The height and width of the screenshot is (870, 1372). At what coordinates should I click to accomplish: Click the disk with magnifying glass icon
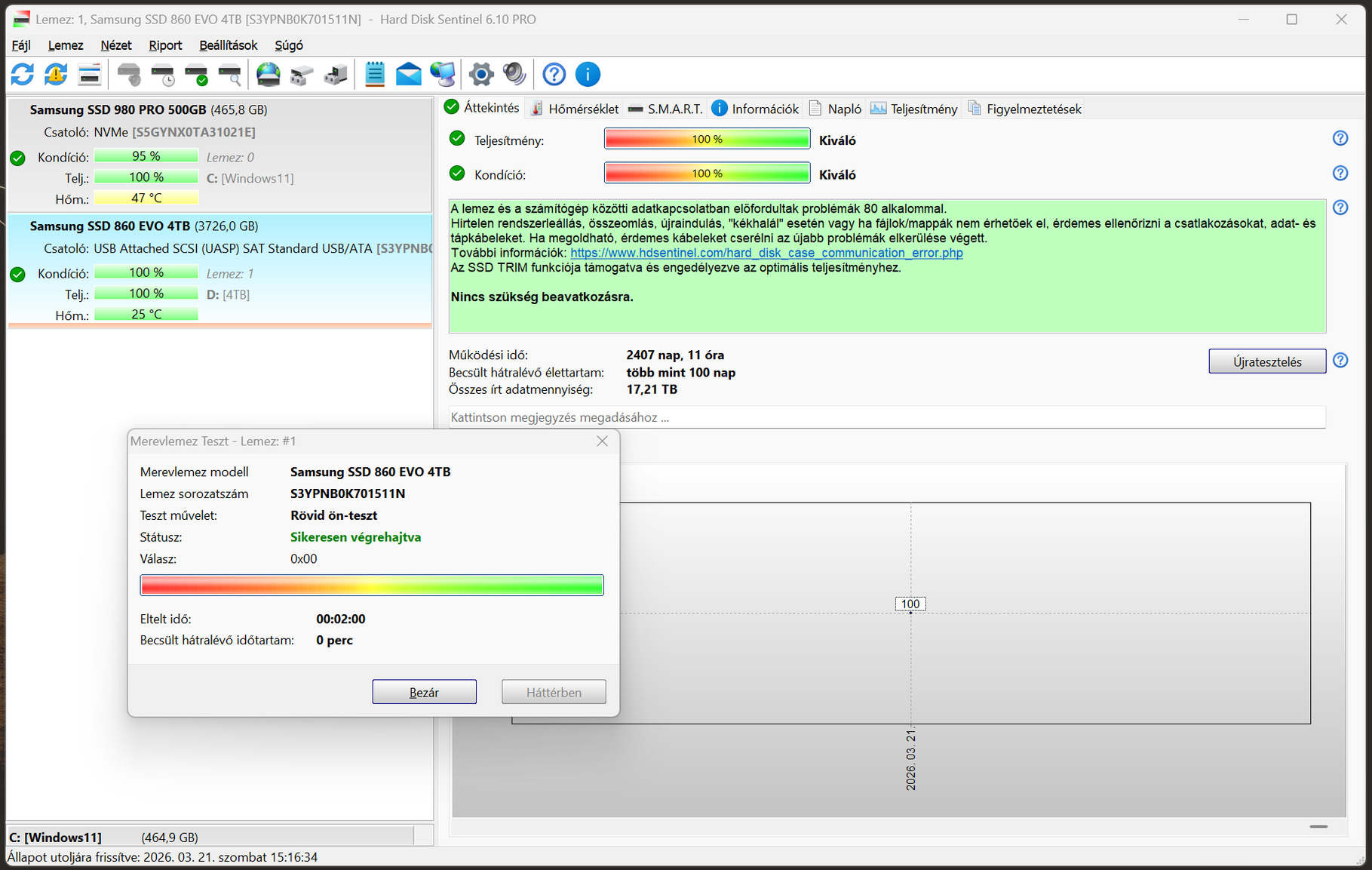[229, 74]
